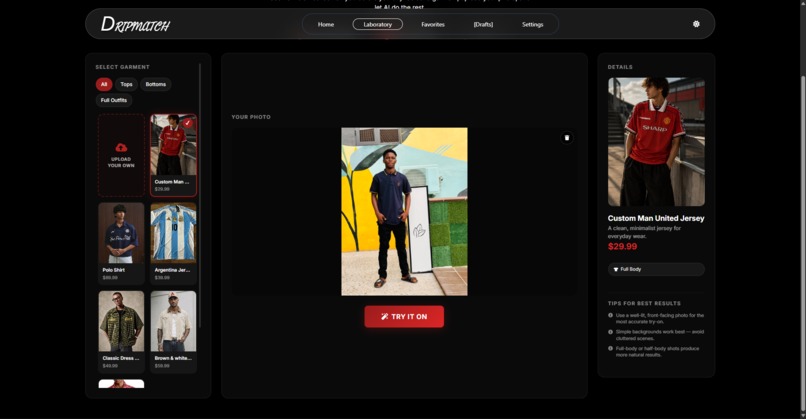
Task: Click the Dripmatch logo
Action: [135, 24]
